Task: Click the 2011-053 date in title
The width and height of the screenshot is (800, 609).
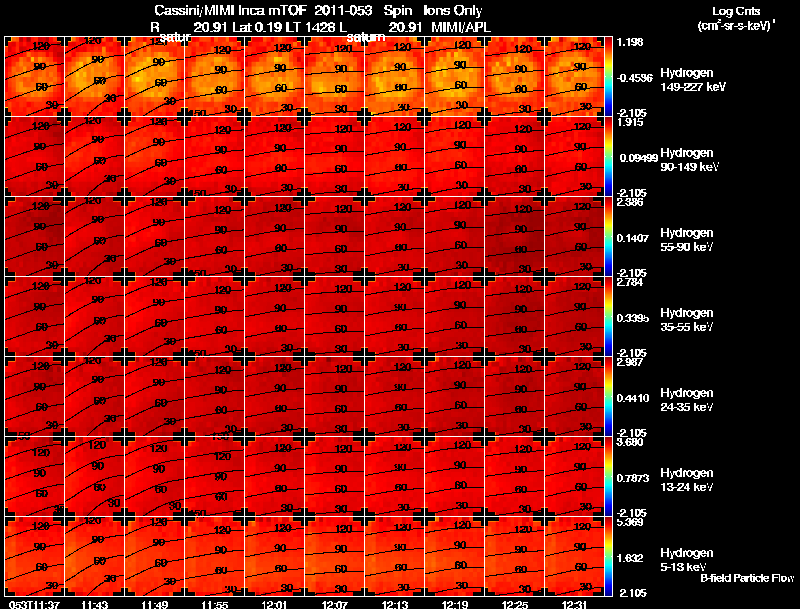Action: click(342, 11)
